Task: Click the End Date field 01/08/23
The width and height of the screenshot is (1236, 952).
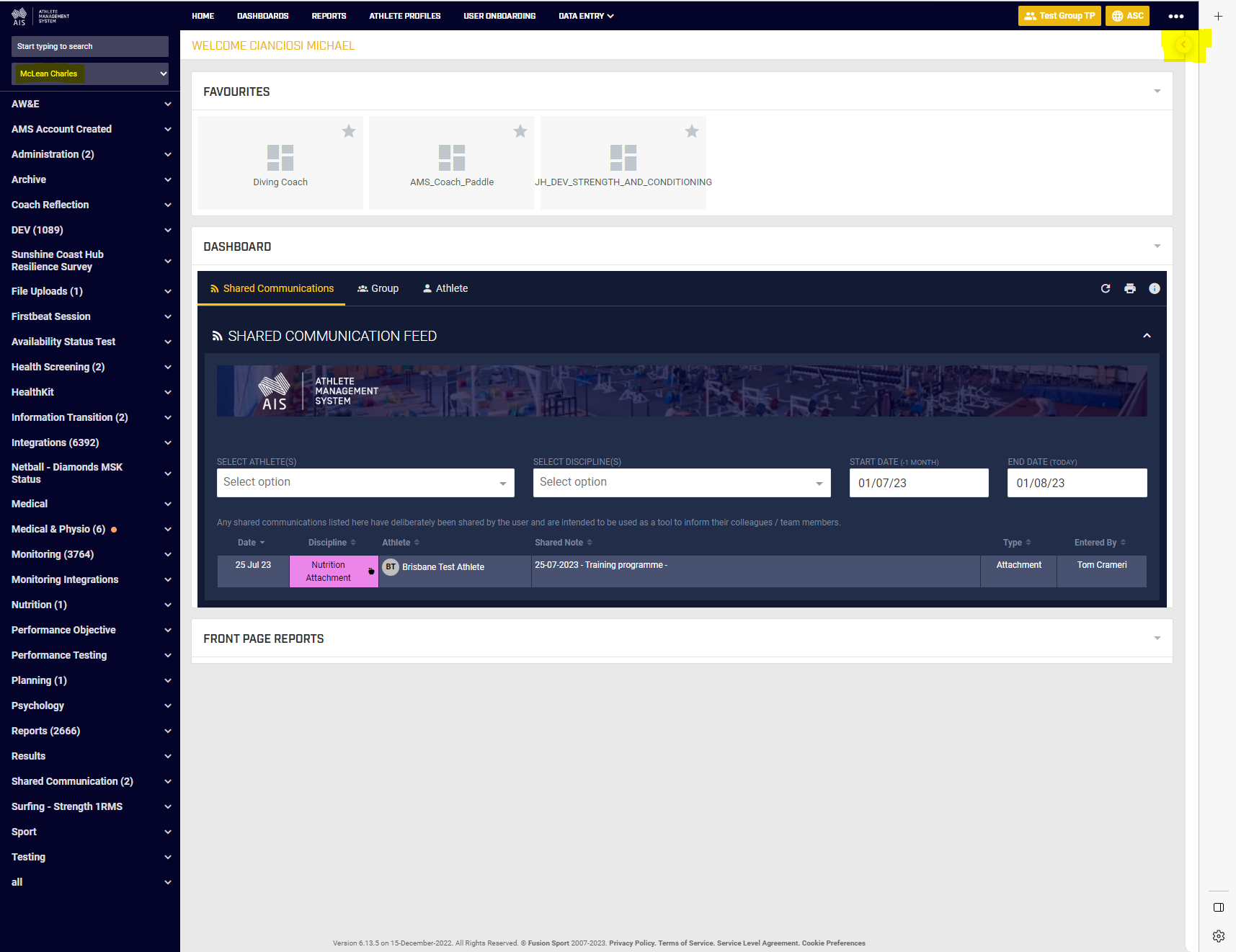Action: (x=1077, y=483)
